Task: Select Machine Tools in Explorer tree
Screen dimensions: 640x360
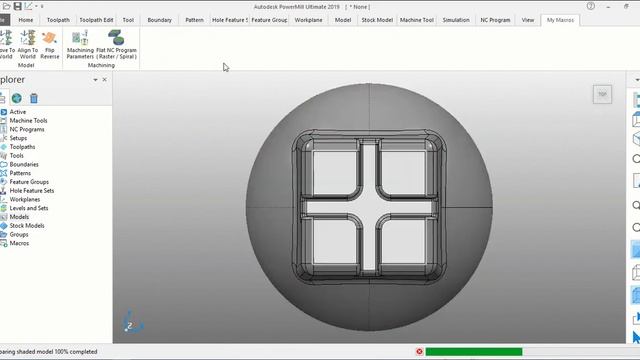Action: [28, 120]
